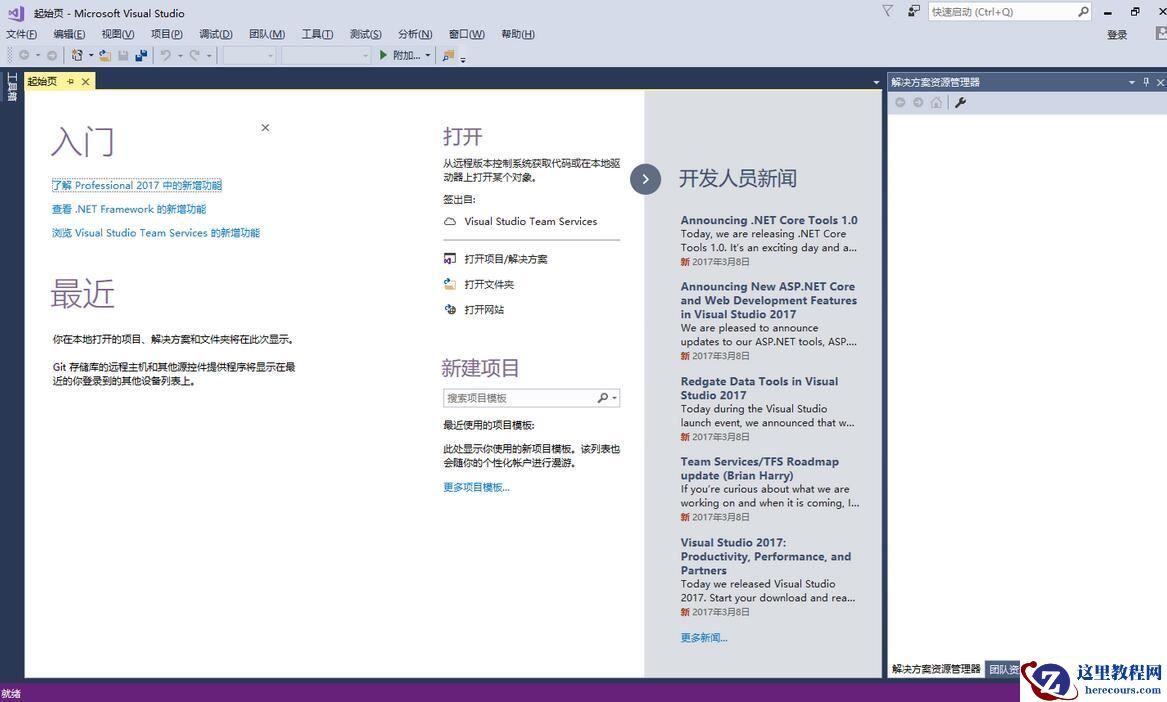The height and width of the screenshot is (702, 1167).
Task: Click the 快速启动 search box
Action: click(1002, 12)
